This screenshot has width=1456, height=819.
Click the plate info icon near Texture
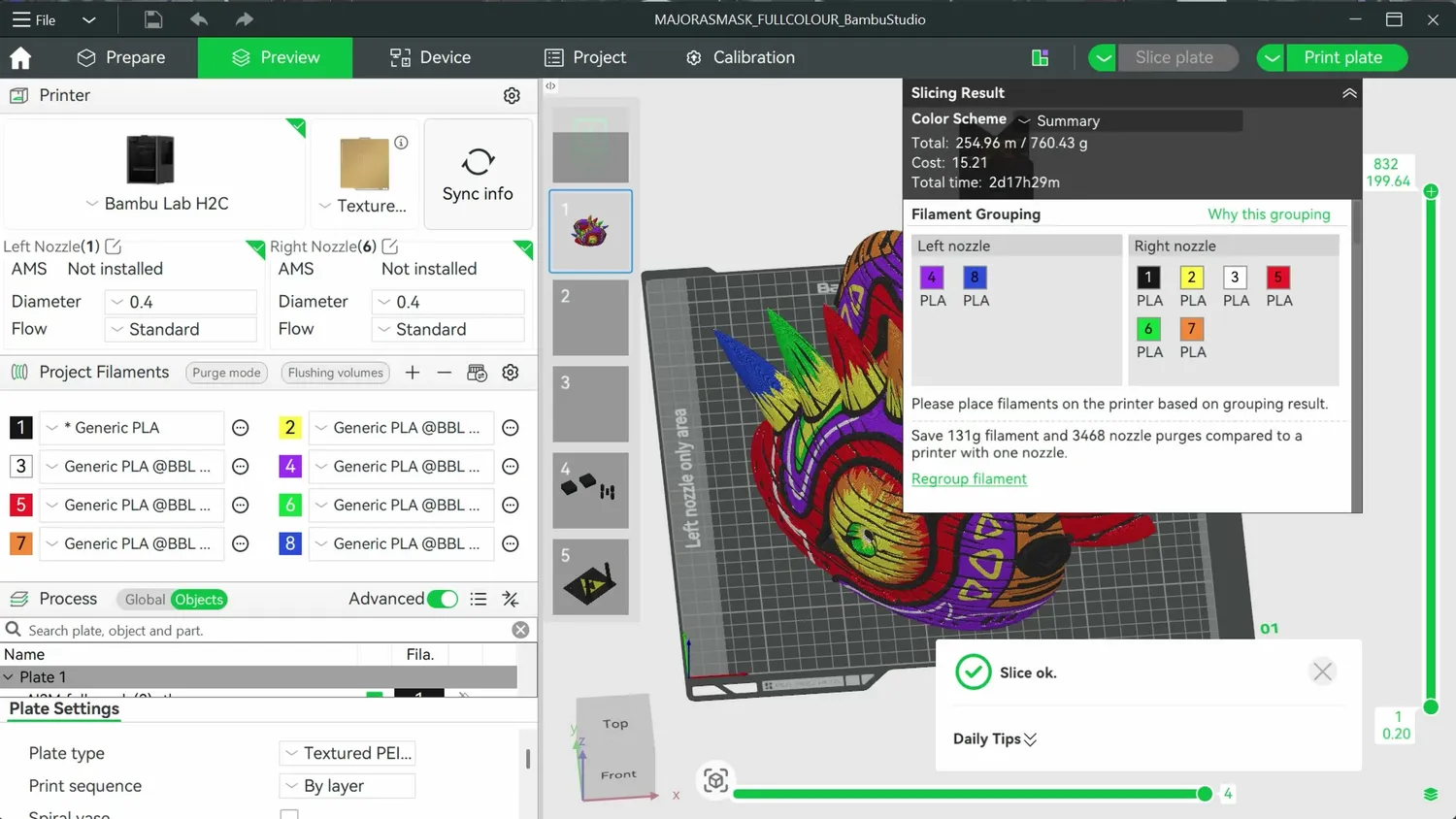click(x=401, y=143)
